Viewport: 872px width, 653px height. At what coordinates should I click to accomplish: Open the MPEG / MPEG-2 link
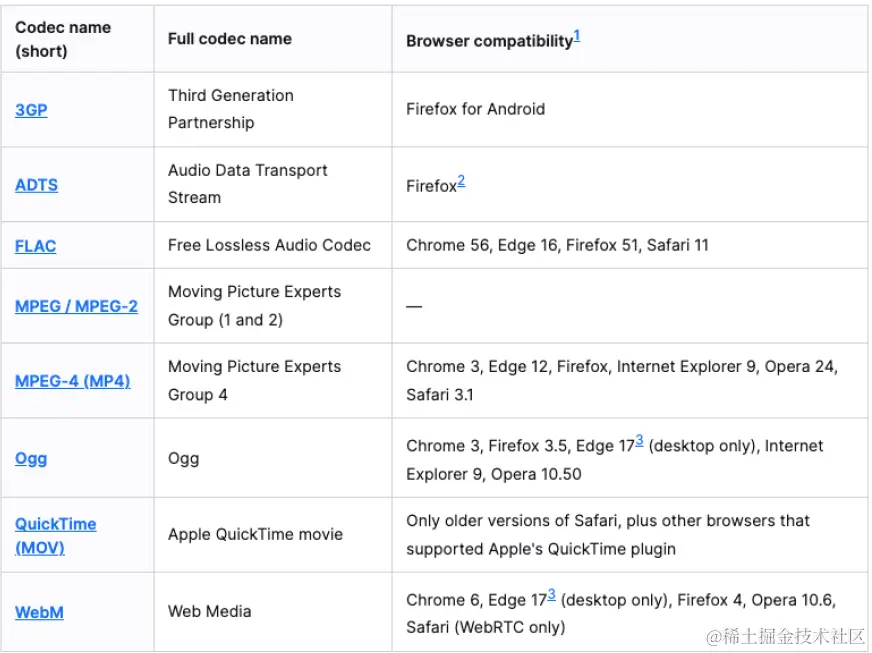(x=76, y=306)
